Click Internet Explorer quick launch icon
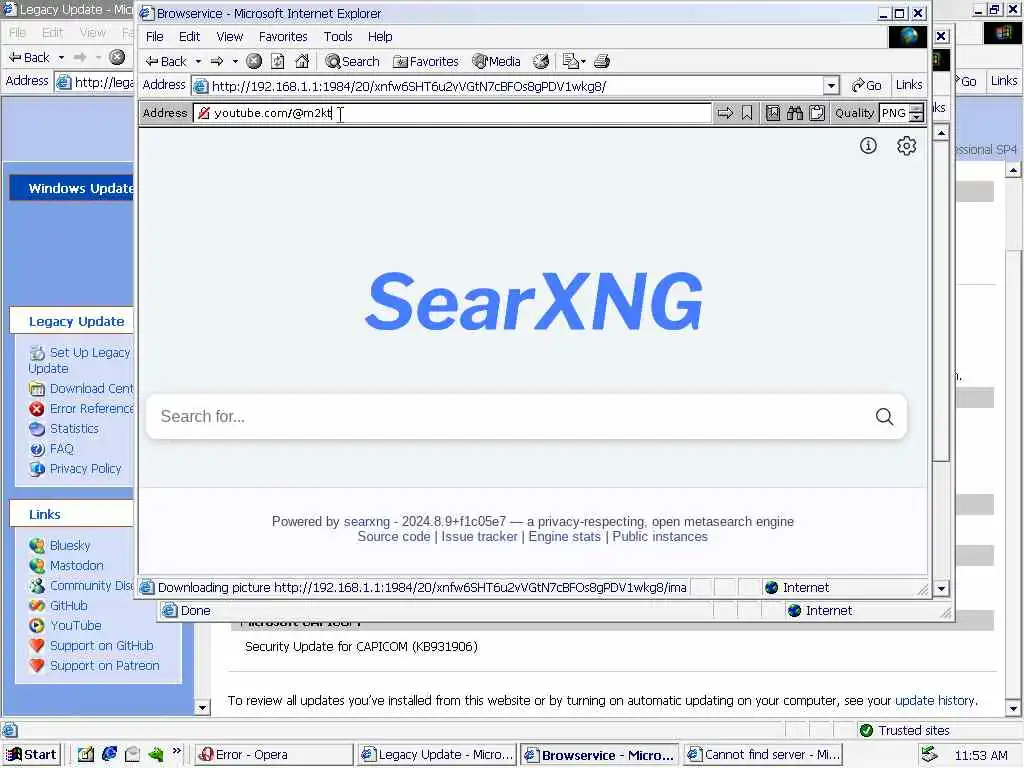Image resolution: width=1024 pixels, height=768 pixels. (109, 754)
